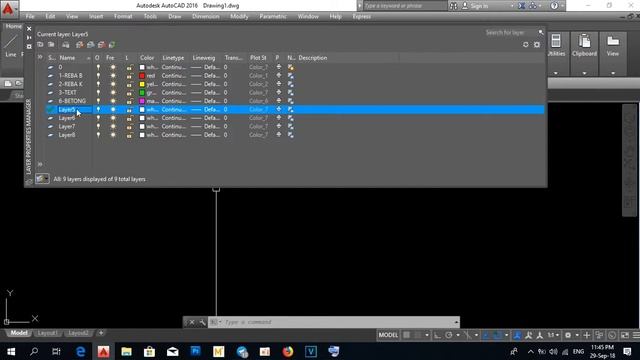This screenshot has height=360, width=640.
Task: Toggle New VP Freeze for Layer6
Action: (291, 118)
